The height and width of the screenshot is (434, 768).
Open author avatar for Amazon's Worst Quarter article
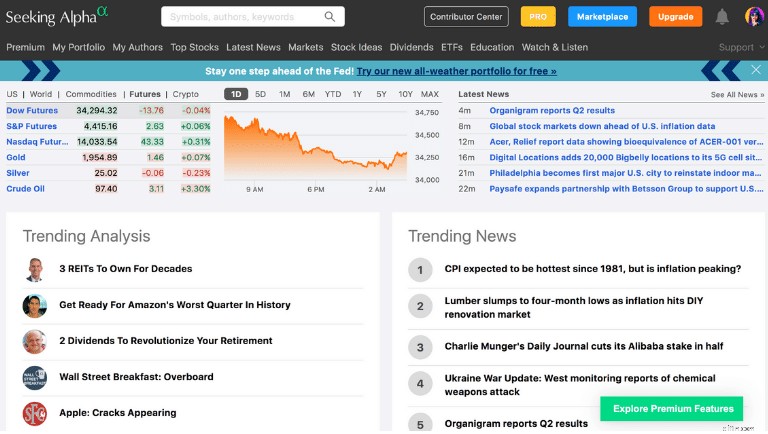35,306
